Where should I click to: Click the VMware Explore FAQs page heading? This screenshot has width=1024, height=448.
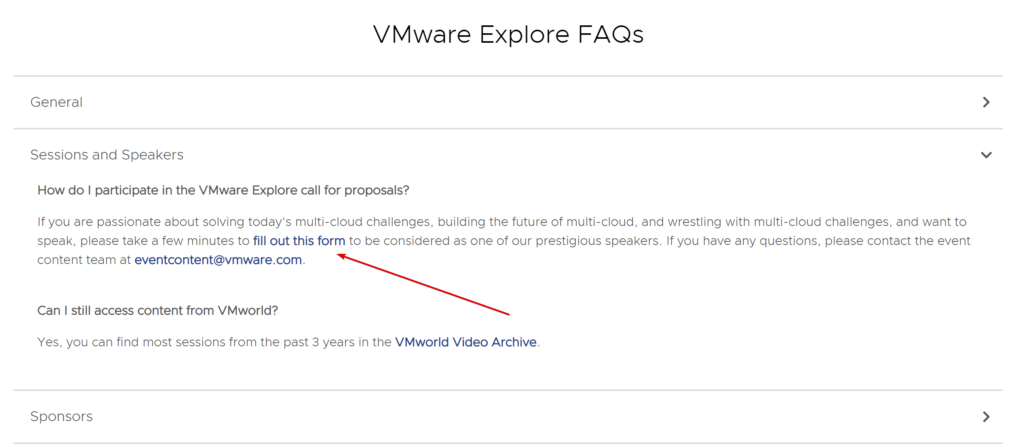(x=508, y=35)
